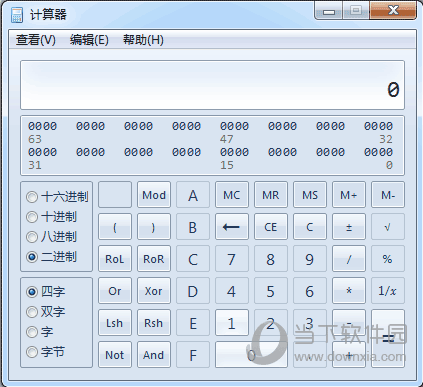Click the plus-minus sign key
Screen dimensions: 423x387
pyautogui.click(x=349, y=227)
